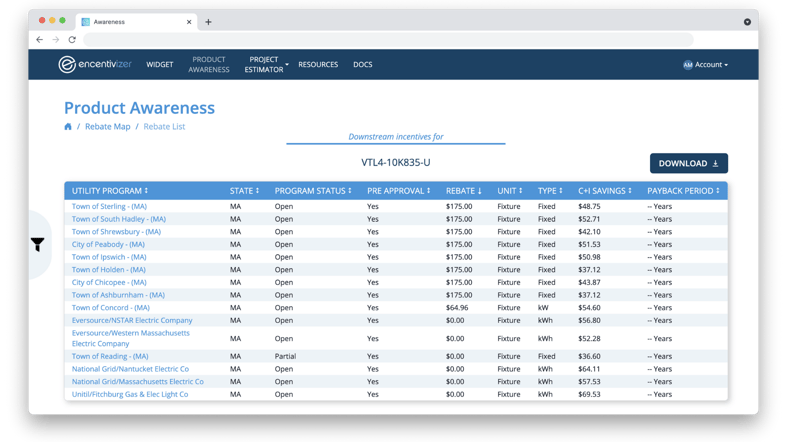This screenshot has height=442, width=787.
Task: Sort by Utility Program column
Action: (x=110, y=191)
